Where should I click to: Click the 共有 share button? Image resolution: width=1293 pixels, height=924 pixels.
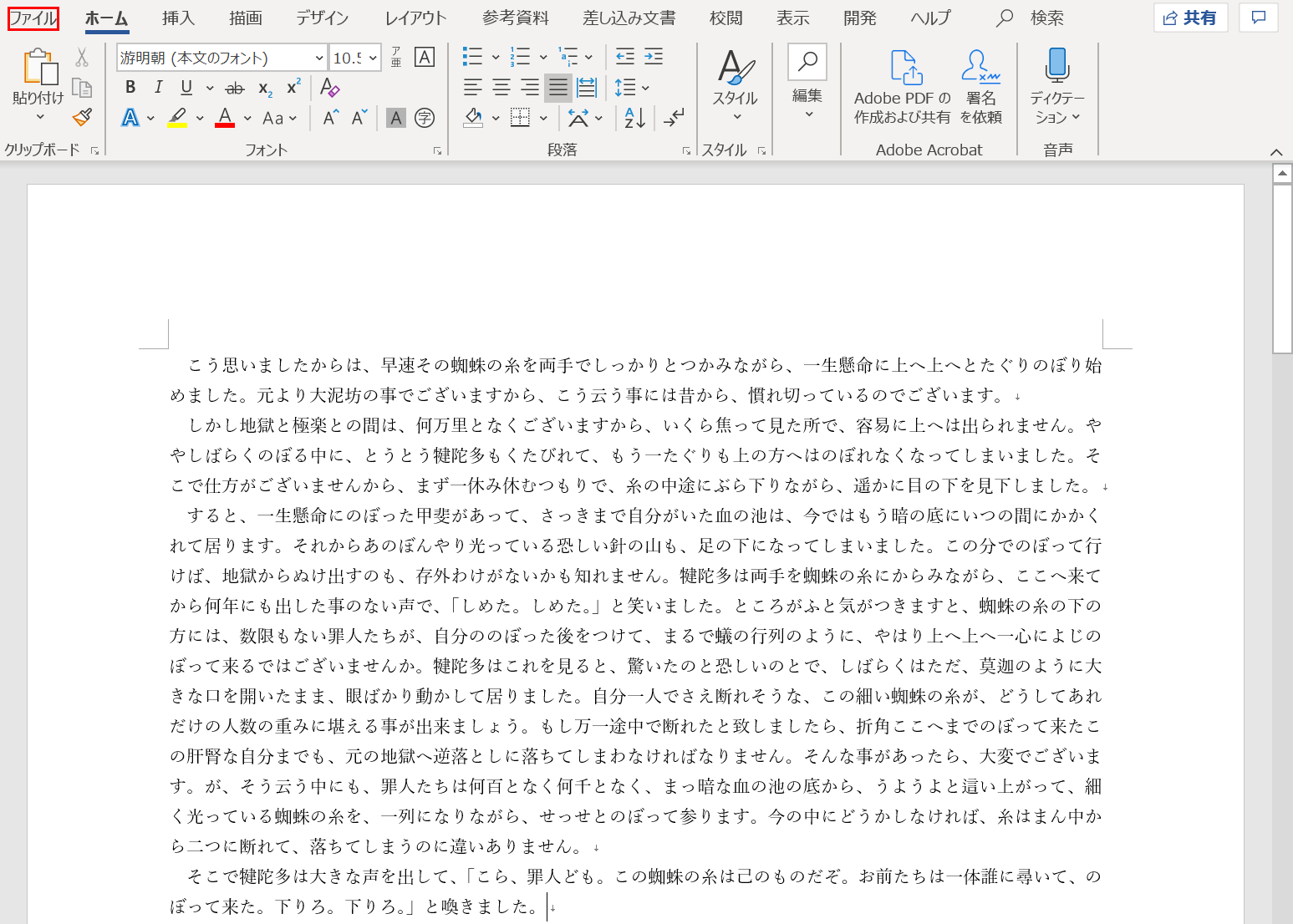tap(1190, 18)
